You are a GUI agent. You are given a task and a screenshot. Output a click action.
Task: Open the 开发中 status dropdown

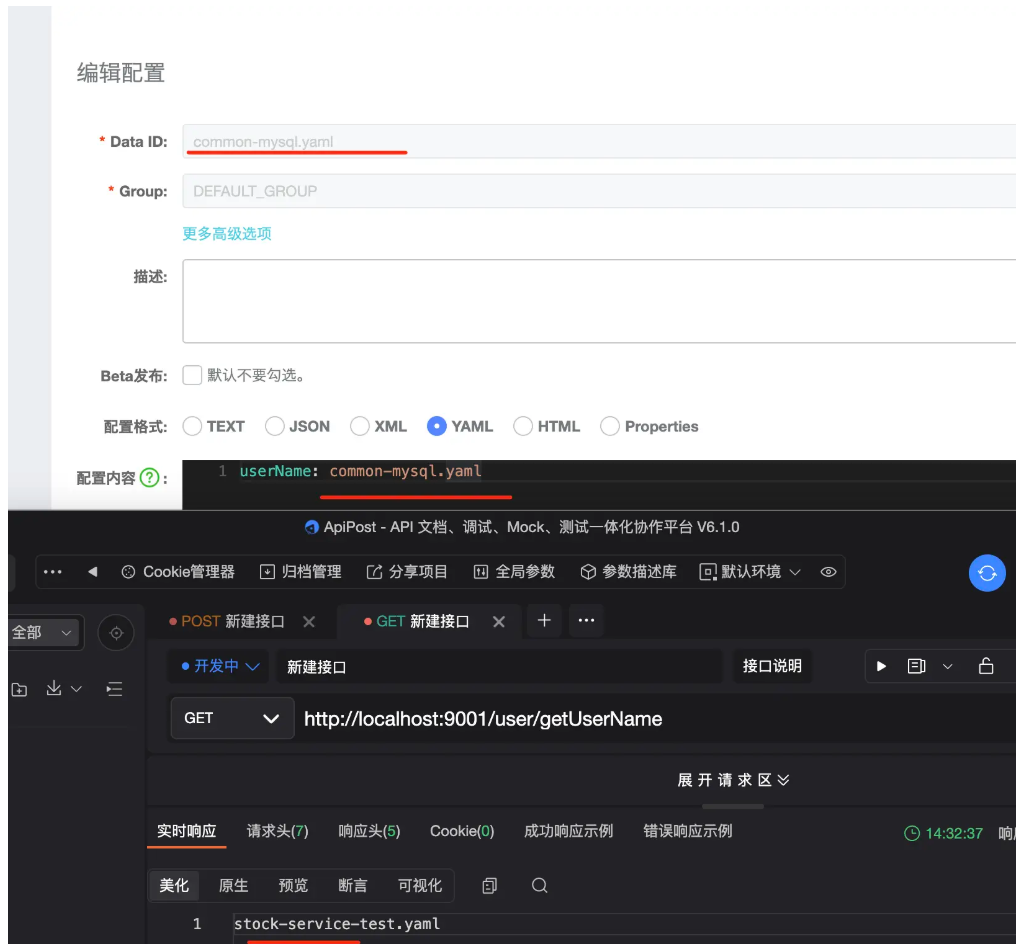220,666
